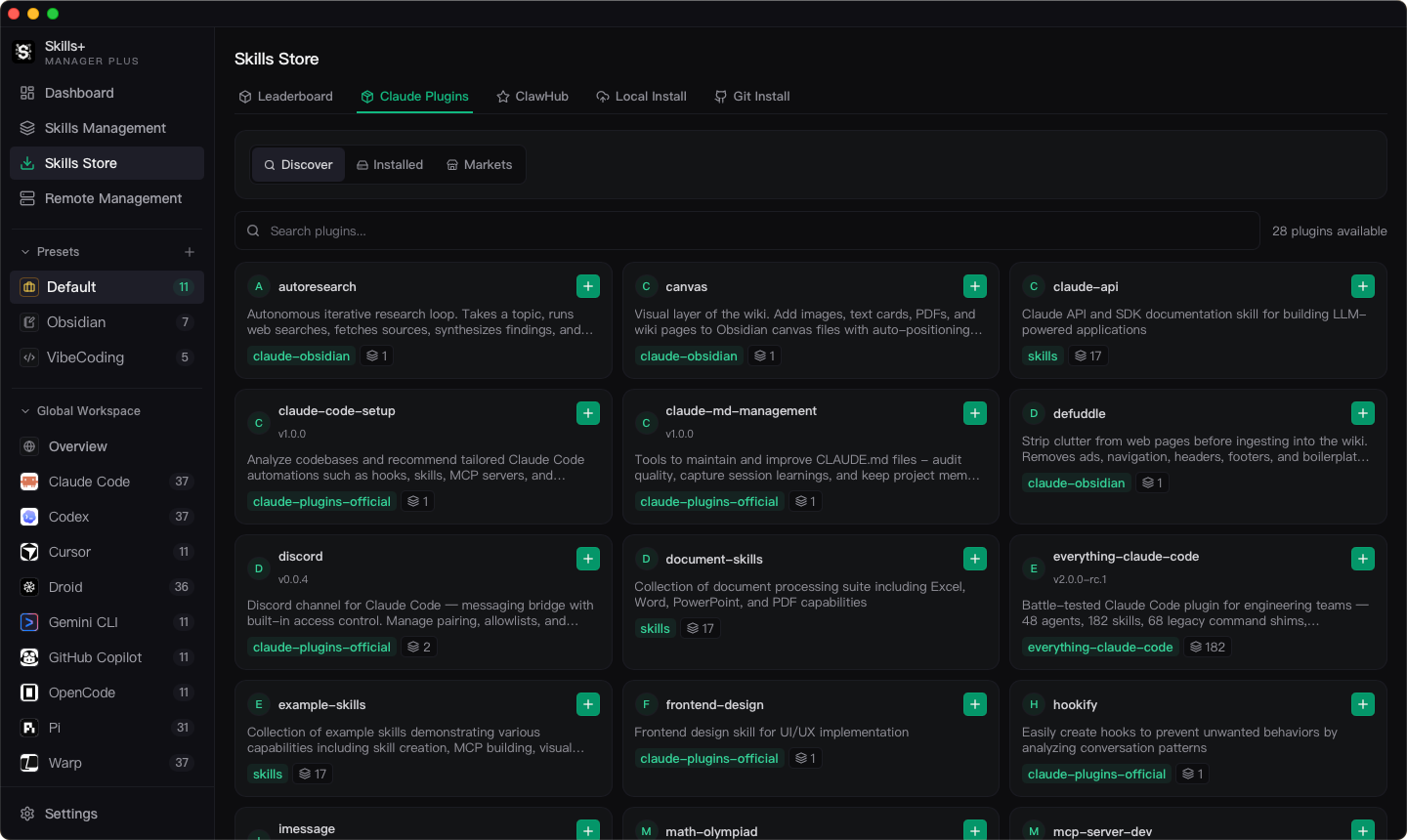Install the everything-claude-code plugin
The image size is (1407, 840).
pos(1363,559)
